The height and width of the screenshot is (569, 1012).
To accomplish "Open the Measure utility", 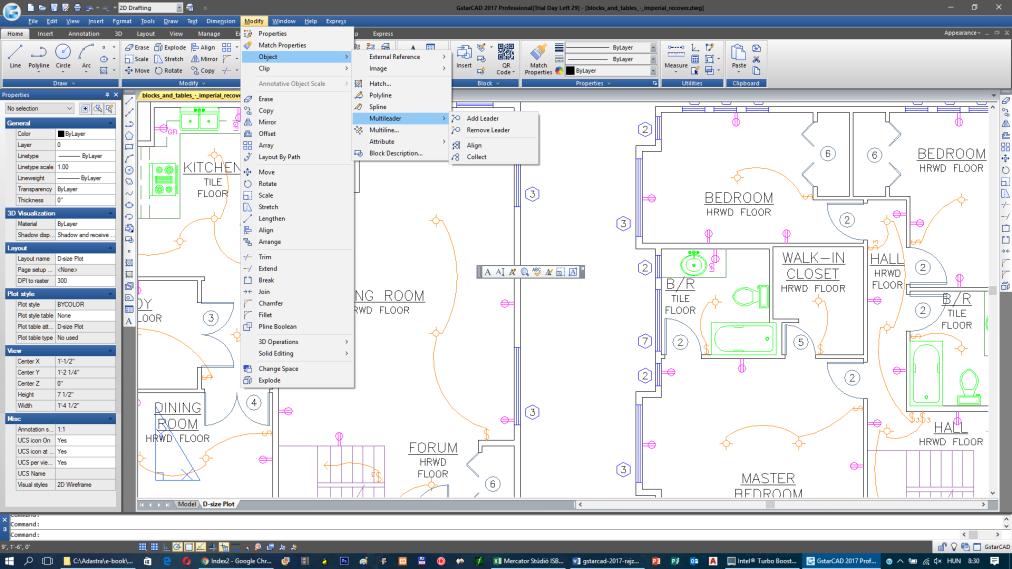I will coord(676,57).
